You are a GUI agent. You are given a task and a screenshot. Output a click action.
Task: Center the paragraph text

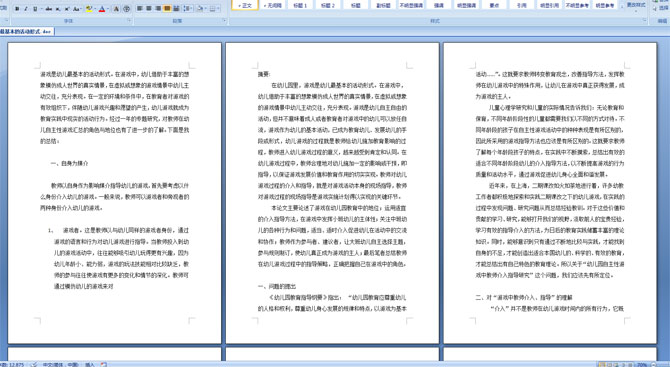point(149,8)
